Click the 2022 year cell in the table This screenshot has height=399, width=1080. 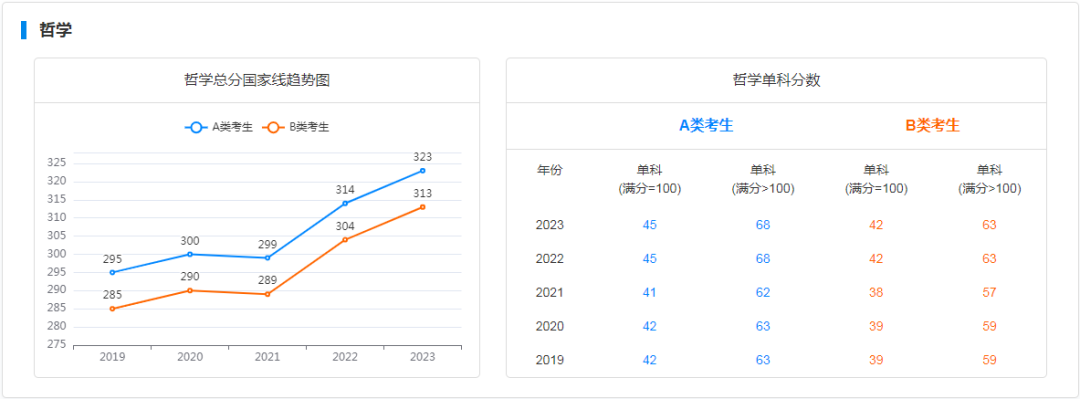coord(550,258)
